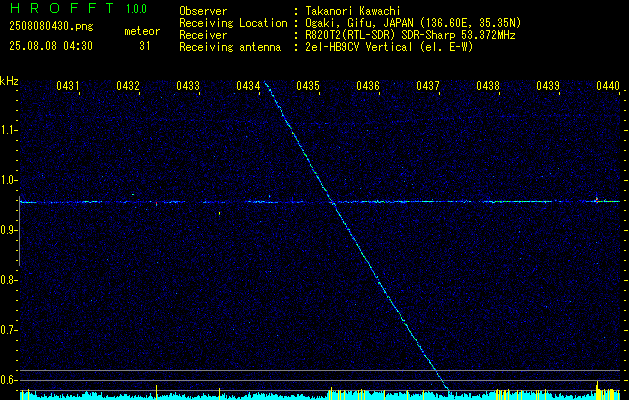Click where the diagonal trace crosses the carrier line
This screenshot has width=629, height=400.
(333, 202)
